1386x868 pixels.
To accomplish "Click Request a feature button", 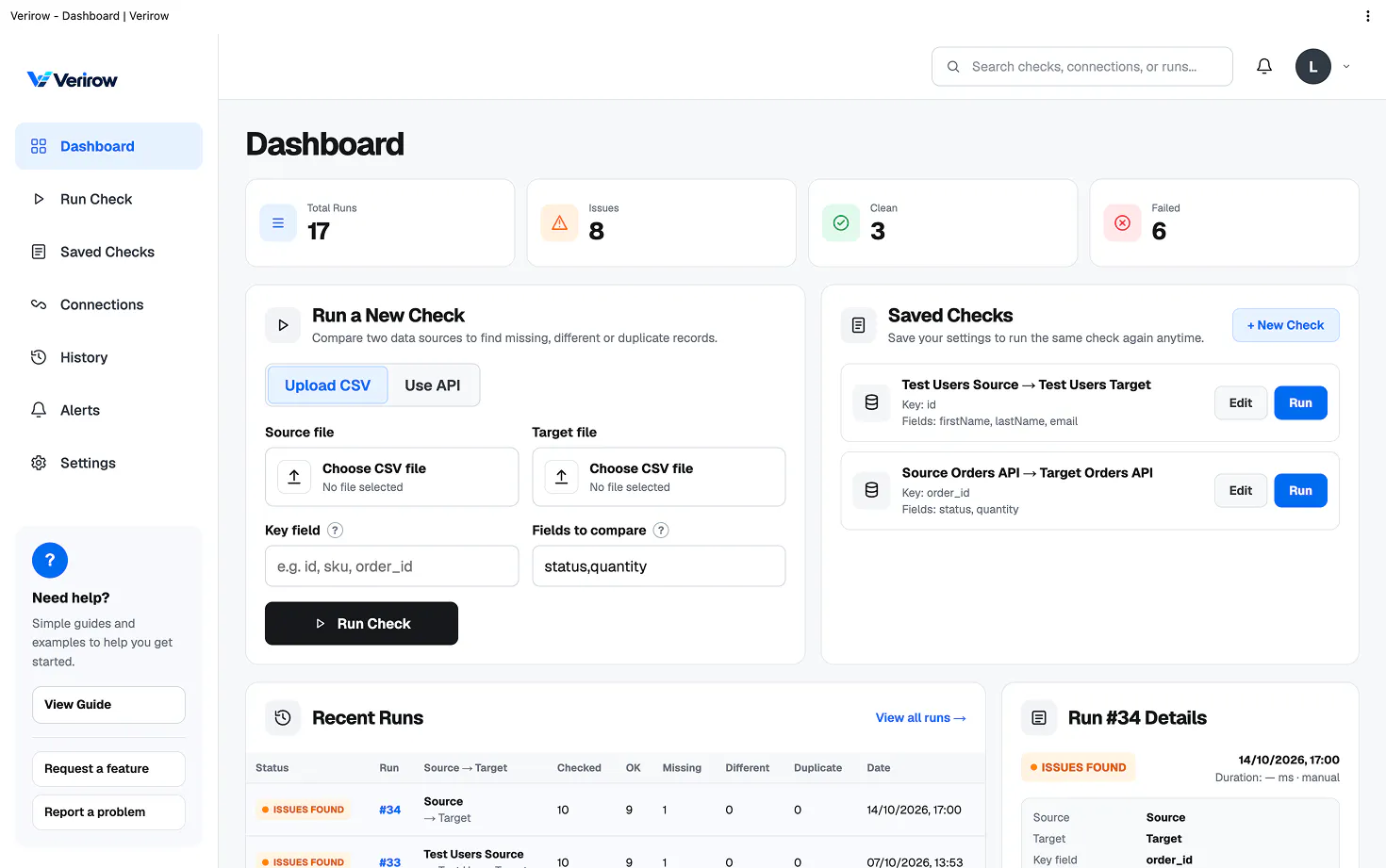I will pos(108,769).
